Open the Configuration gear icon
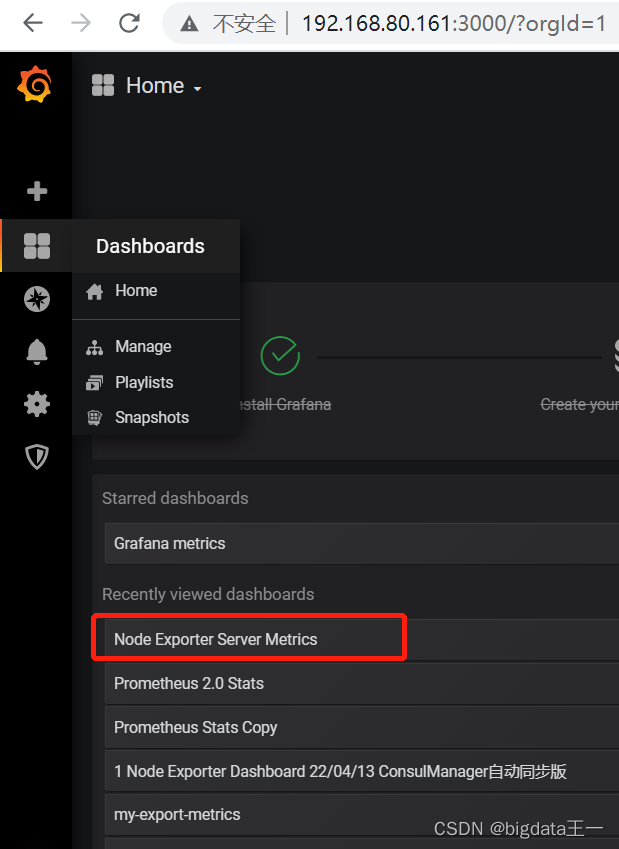Viewport: 619px width, 849px height. tap(37, 404)
